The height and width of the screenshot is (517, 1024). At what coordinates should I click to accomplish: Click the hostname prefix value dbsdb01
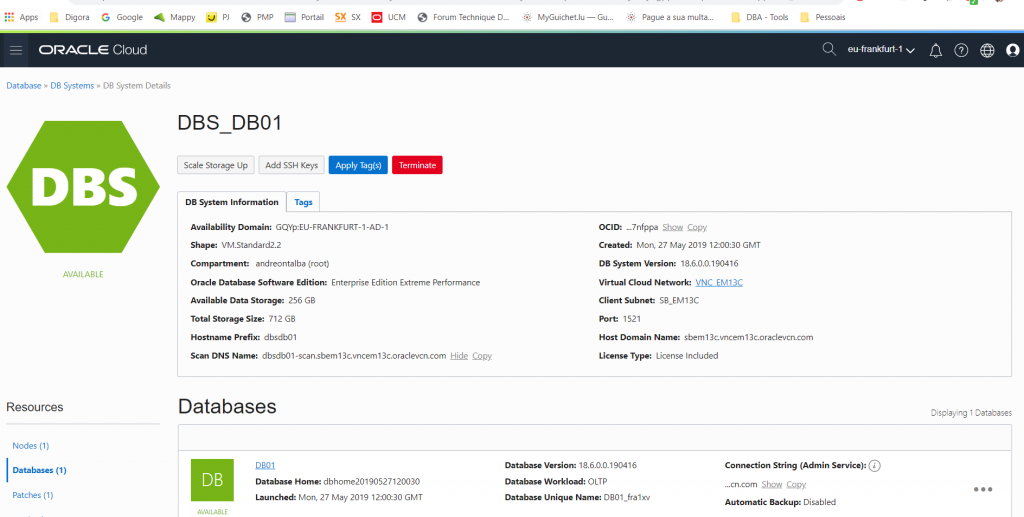(x=280, y=337)
